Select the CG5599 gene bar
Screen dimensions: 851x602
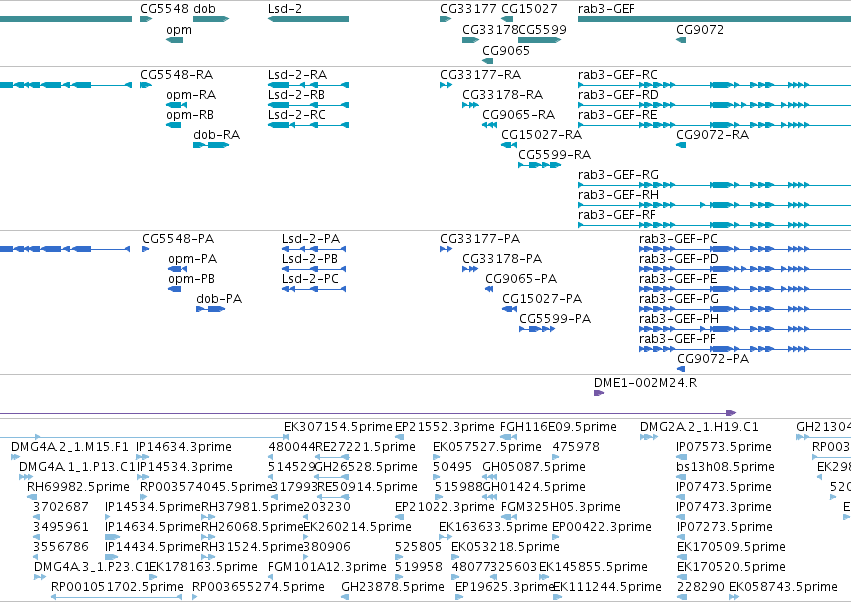(x=539, y=40)
